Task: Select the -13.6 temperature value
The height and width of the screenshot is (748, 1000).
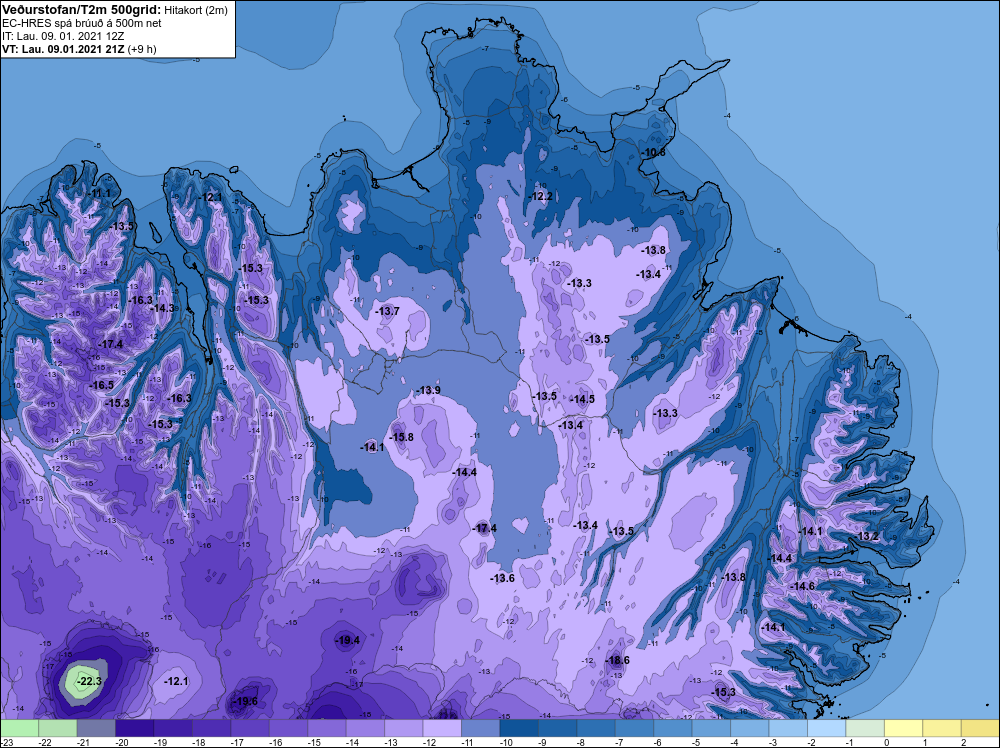Action: pyautogui.click(x=502, y=578)
